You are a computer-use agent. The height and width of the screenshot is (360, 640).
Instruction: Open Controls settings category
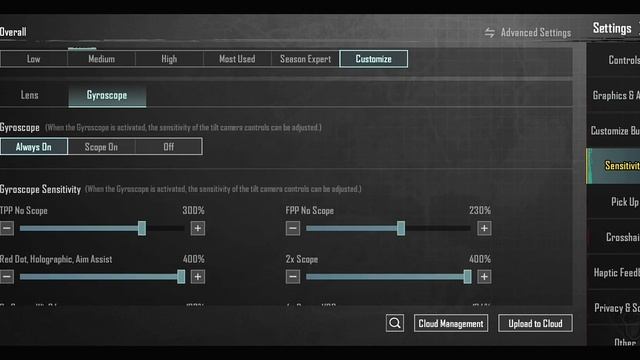pos(613,60)
